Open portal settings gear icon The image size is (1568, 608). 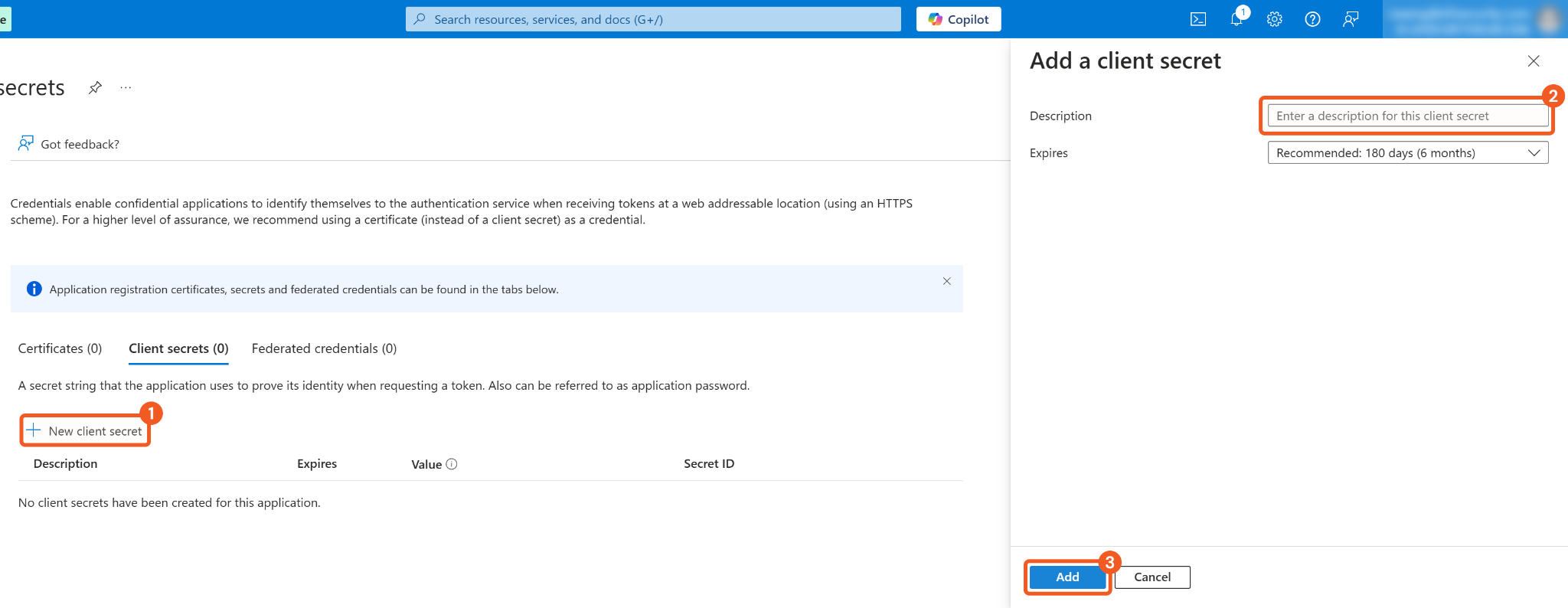(1274, 19)
